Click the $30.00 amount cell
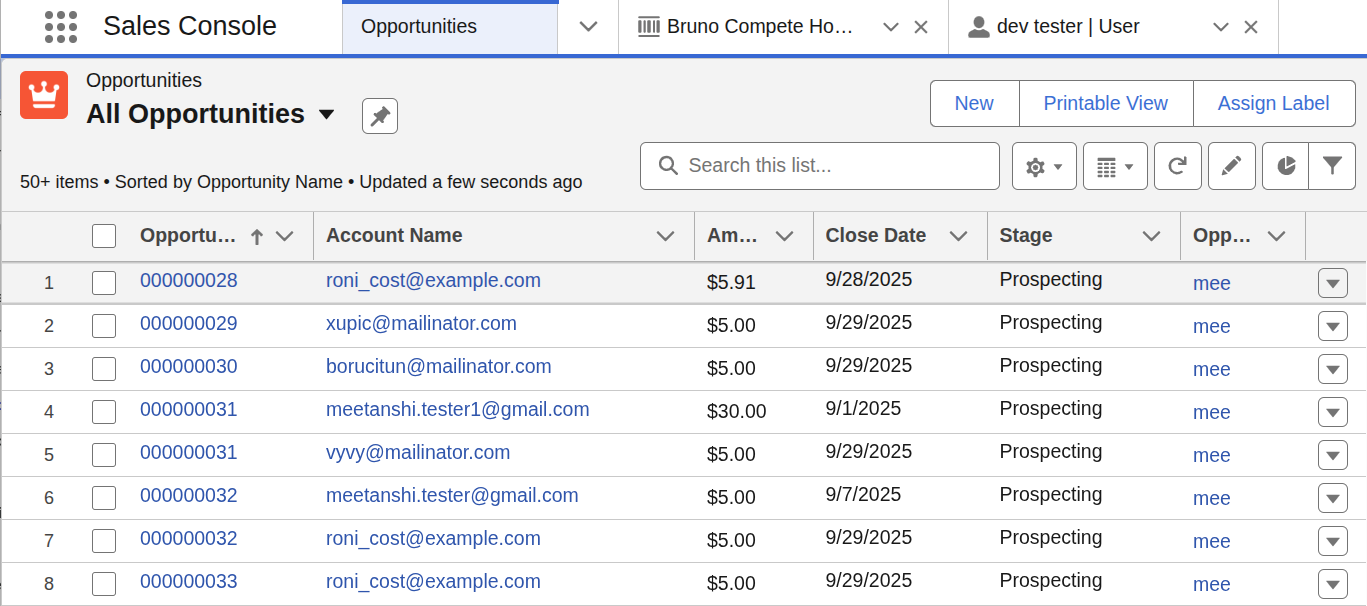The width and height of the screenshot is (1367, 606). tap(737, 412)
